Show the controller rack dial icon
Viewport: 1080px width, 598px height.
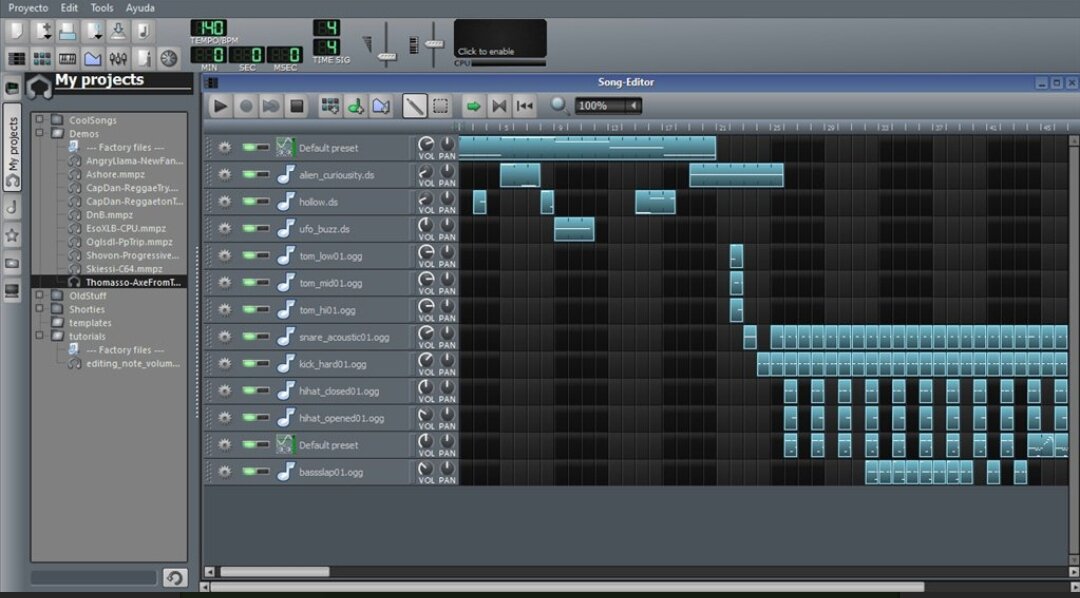click(x=169, y=59)
